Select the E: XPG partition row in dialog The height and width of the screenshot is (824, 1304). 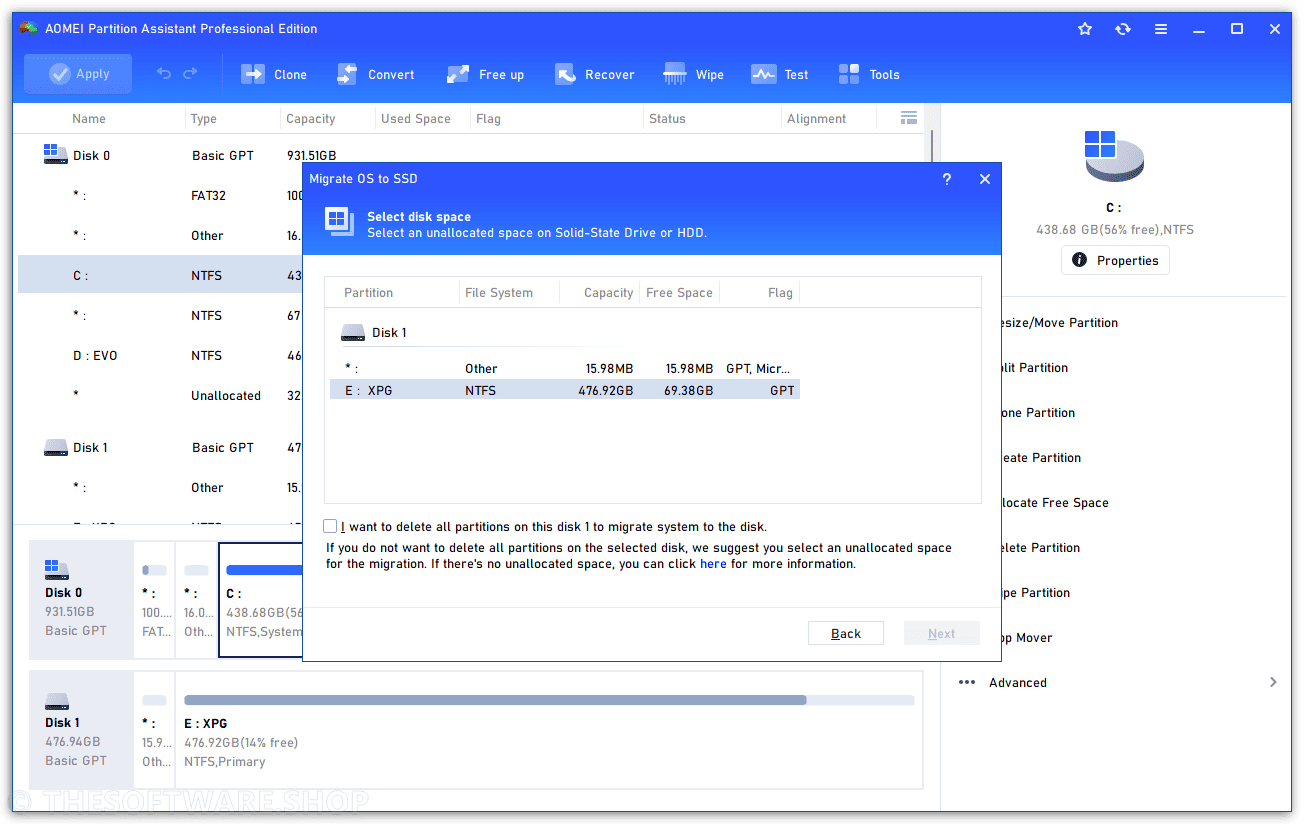565,390
